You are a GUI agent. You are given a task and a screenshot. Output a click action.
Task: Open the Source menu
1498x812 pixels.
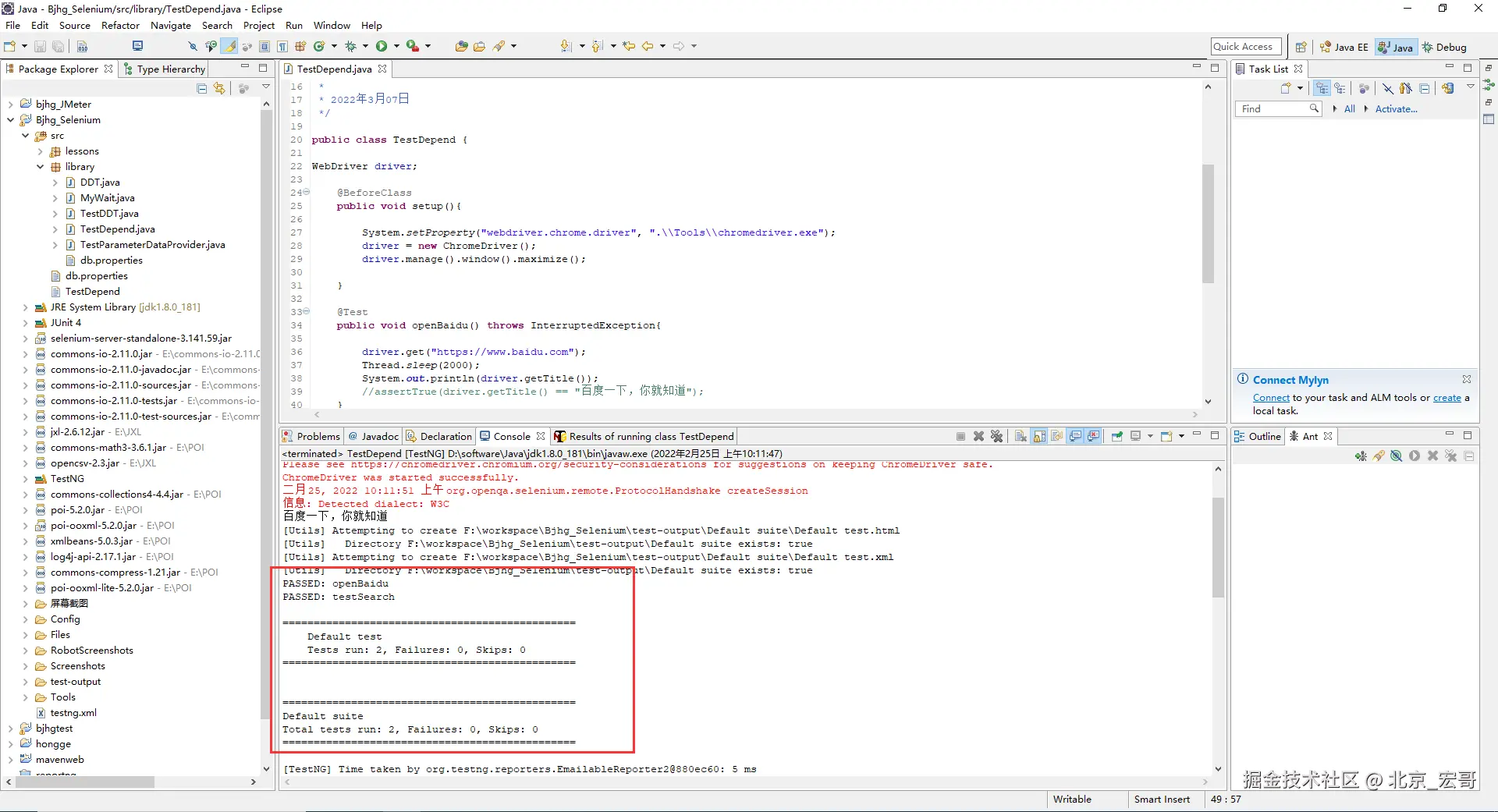pyautogui.click(x=74, y=25)
